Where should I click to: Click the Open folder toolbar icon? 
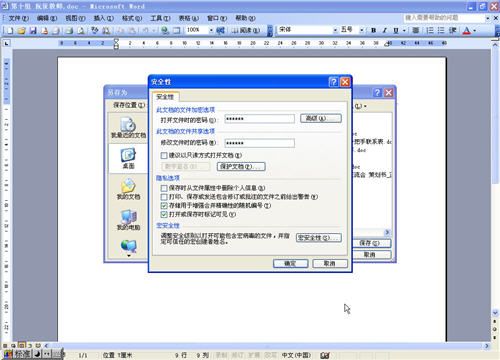[21, 31]
